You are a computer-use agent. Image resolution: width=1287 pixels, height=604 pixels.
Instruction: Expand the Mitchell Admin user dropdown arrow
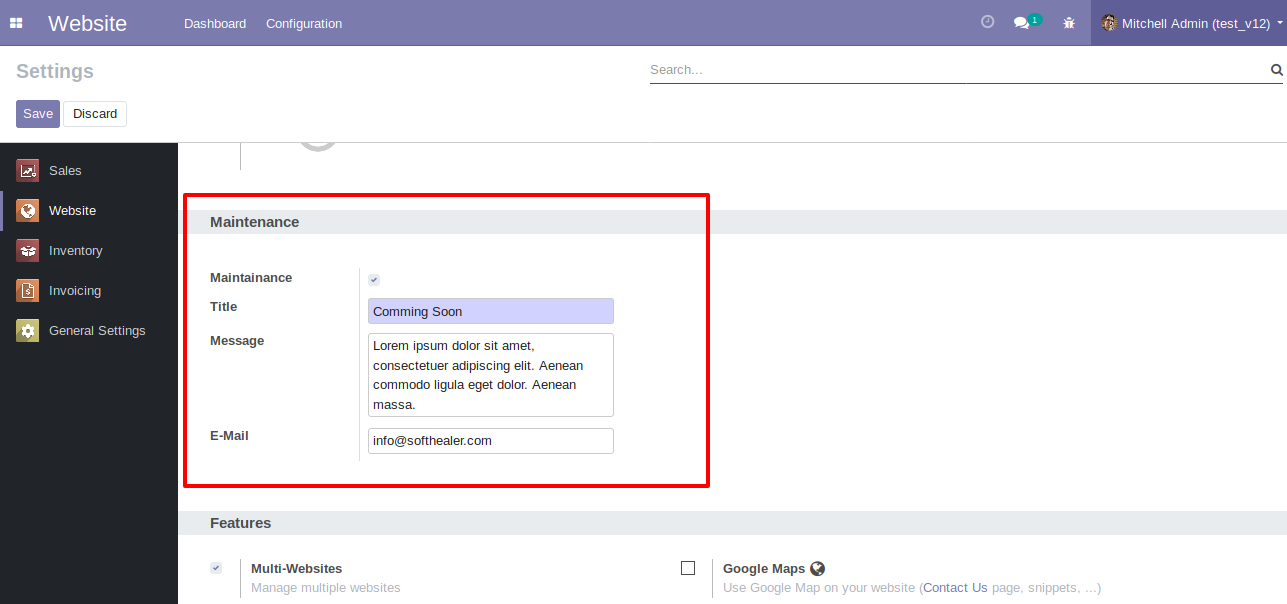pos(1280,23)
